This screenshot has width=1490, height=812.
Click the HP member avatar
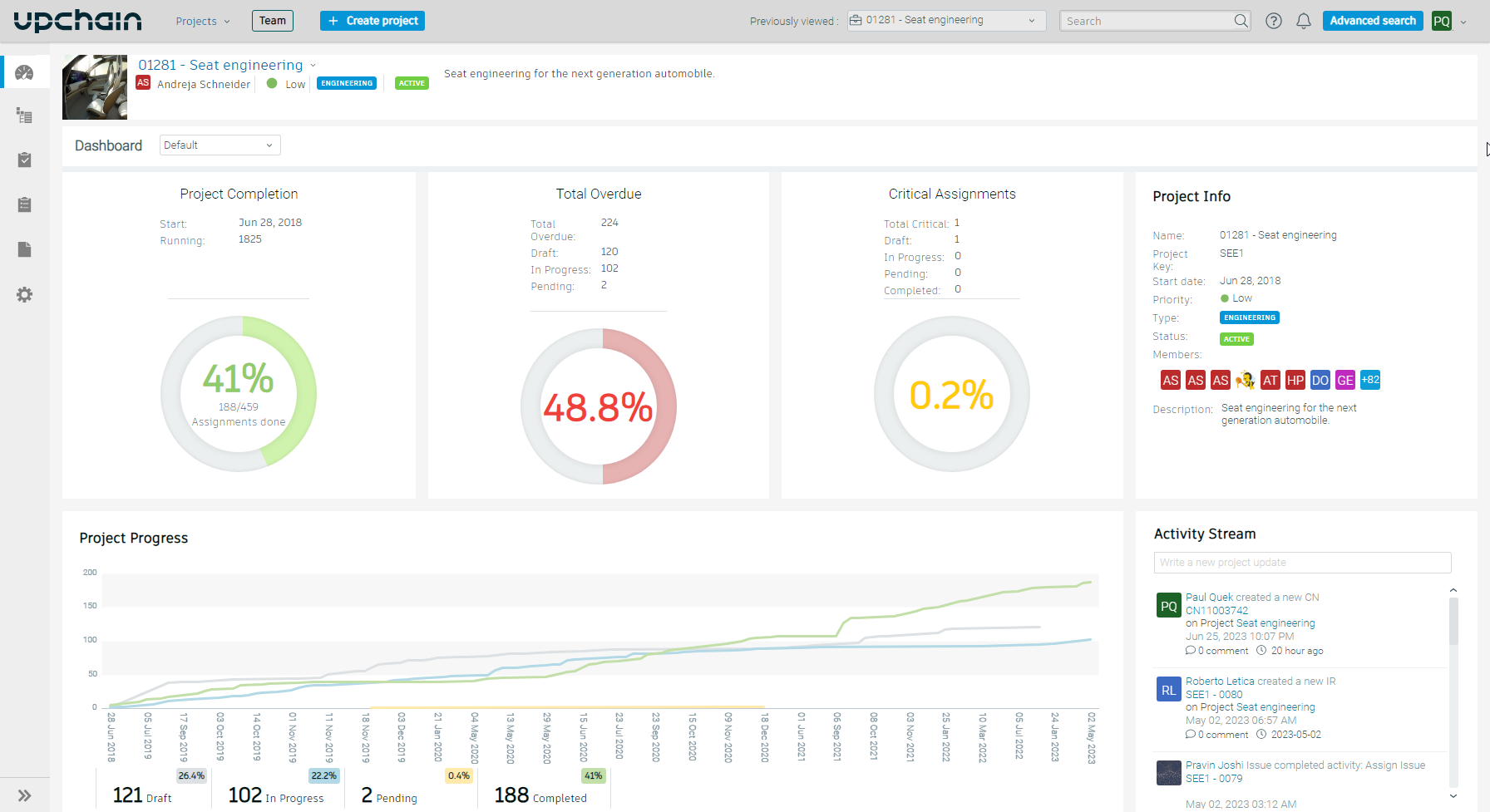click(1295, 381)
